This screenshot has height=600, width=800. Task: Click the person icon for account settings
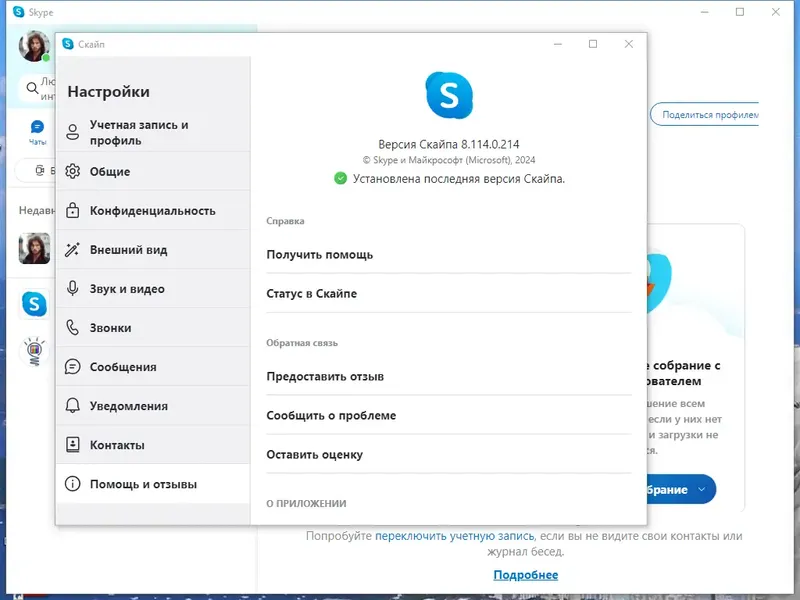point(72,132)
